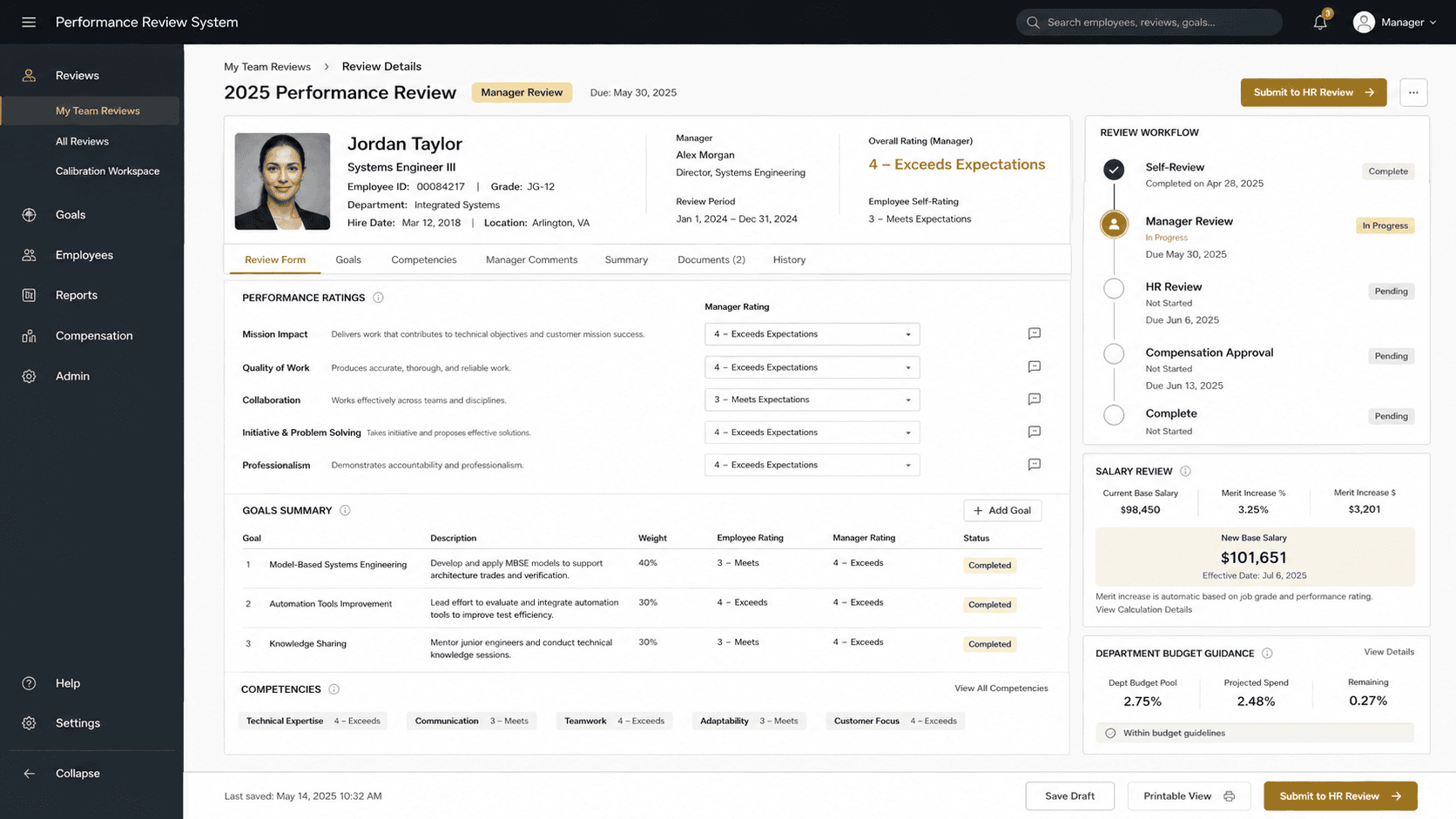This screenshot has width=1456, height=819.
Task: Click the Compensation Approval step circle
Action: click(1114, 354)
